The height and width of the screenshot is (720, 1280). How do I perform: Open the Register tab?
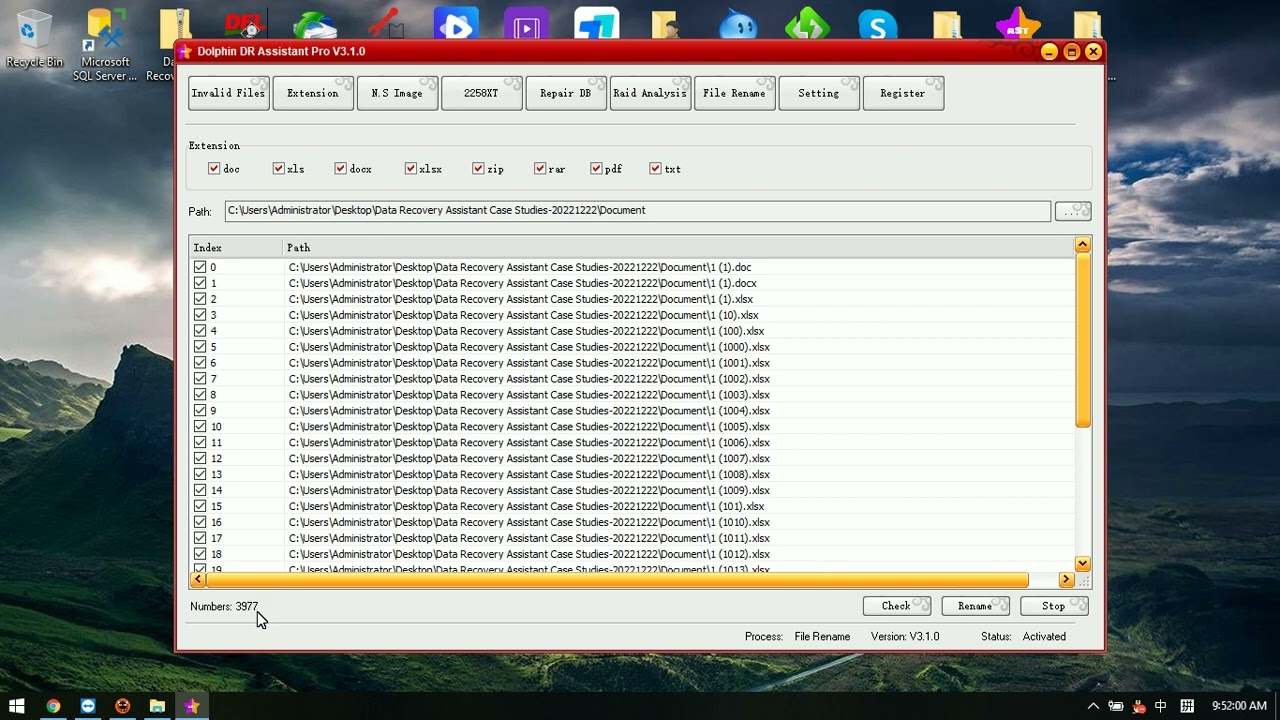903,93
